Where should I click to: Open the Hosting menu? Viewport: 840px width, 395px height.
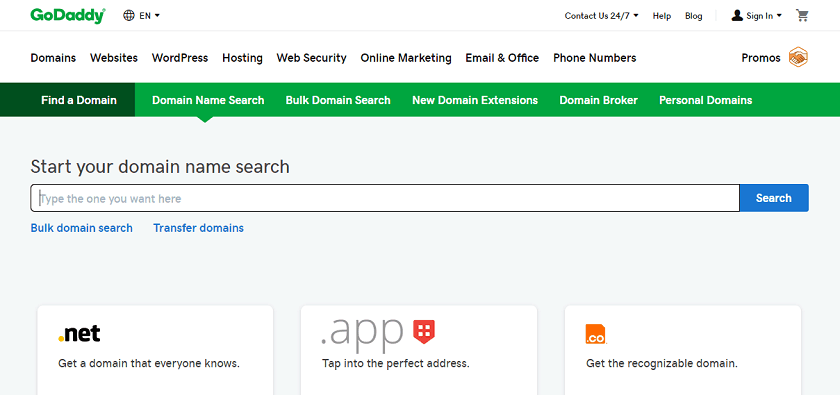[242, 58]
